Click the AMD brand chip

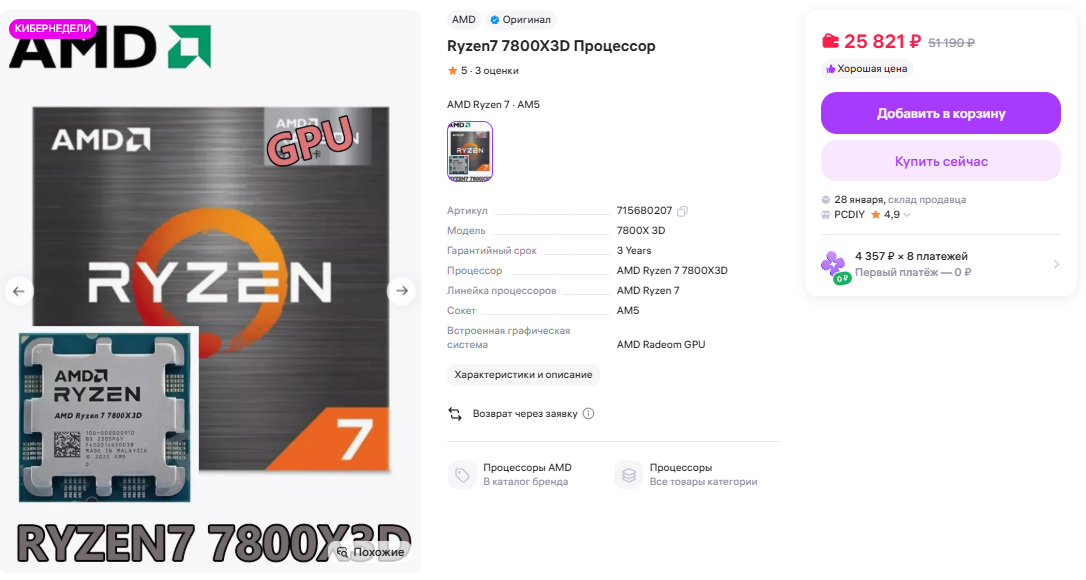point(463,19)
